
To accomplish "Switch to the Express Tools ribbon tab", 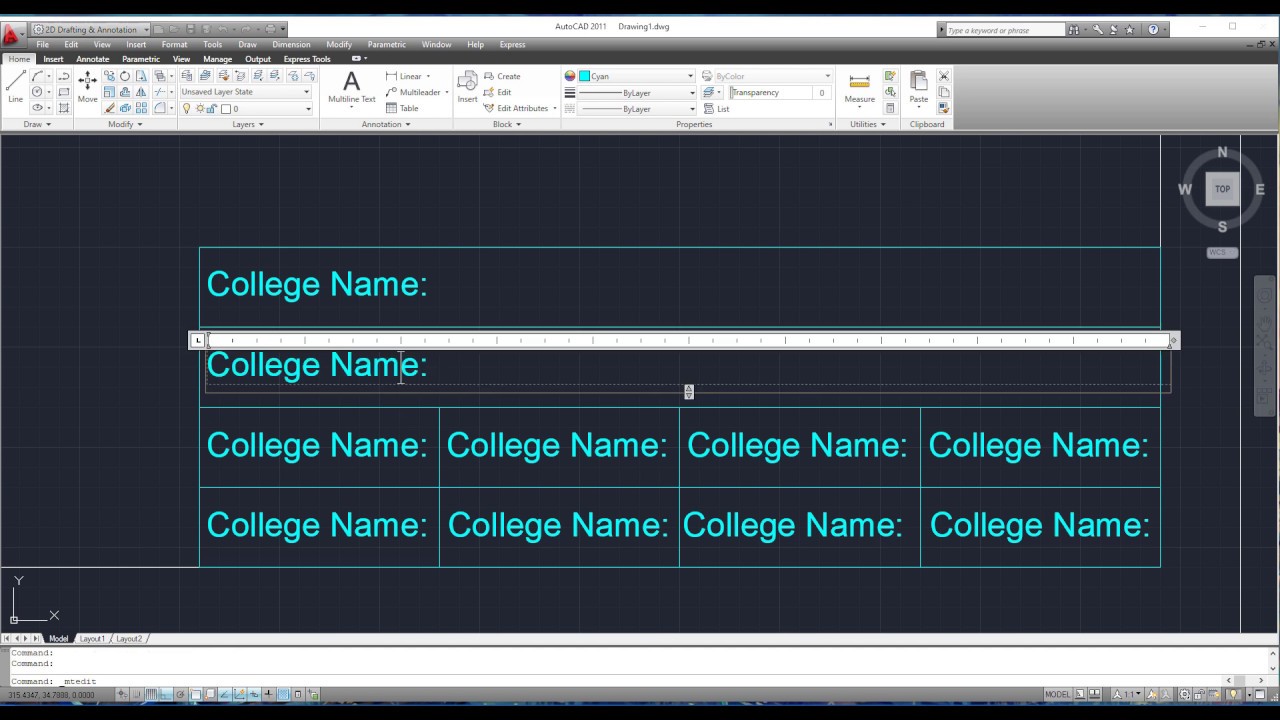I will click(x=307, y=59).
